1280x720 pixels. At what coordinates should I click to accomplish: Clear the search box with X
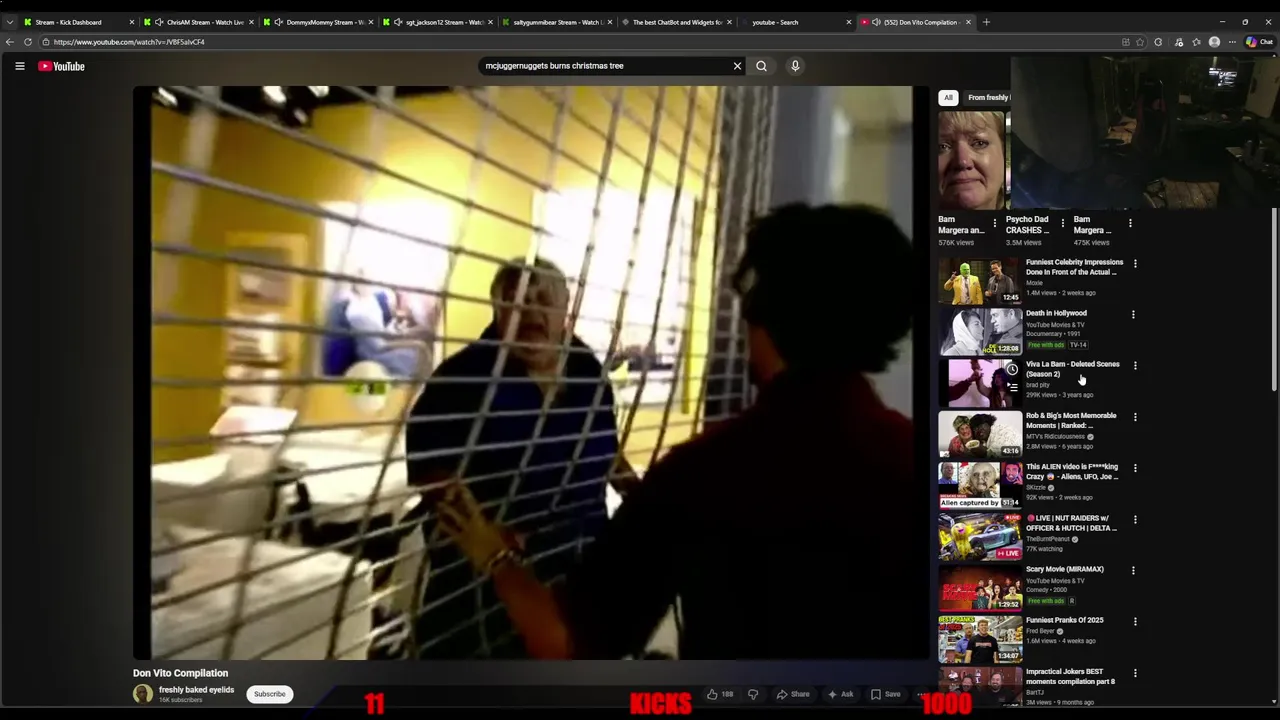pos(737,66)
